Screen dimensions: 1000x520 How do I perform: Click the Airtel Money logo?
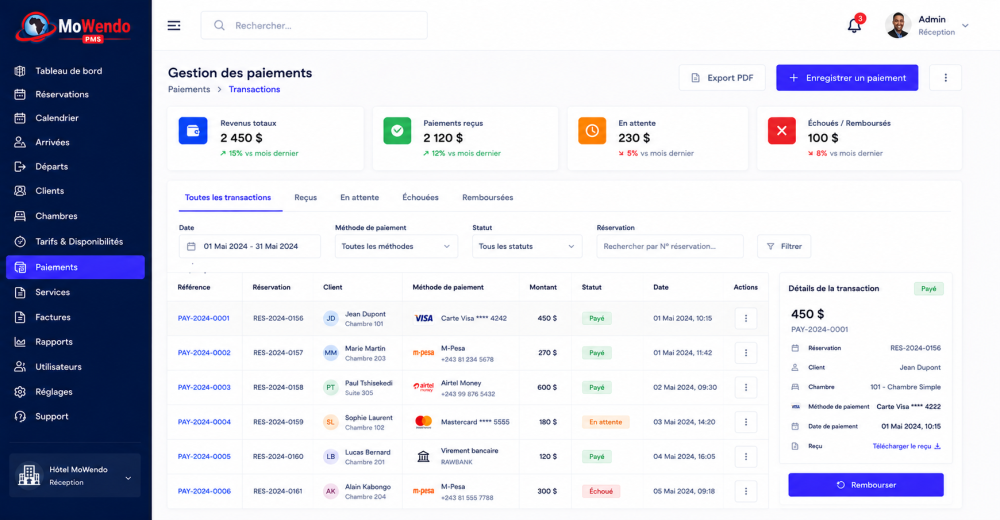[x=423, y=387]
